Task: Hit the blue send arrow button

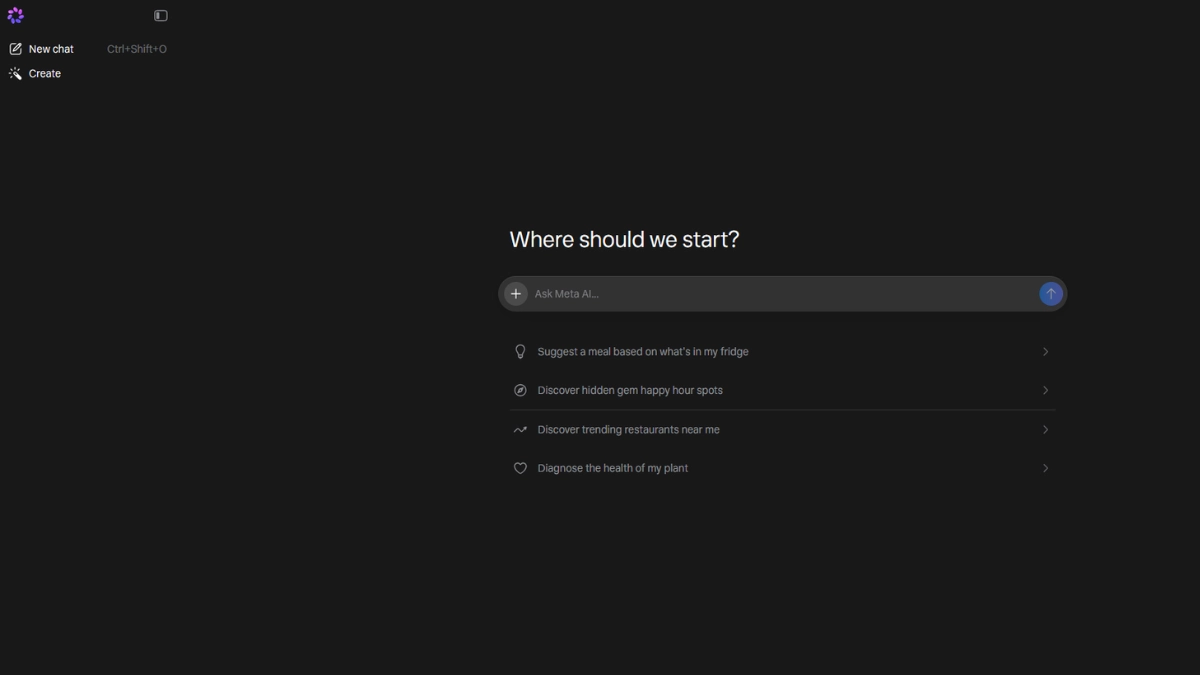Action: pos(1050,294)
